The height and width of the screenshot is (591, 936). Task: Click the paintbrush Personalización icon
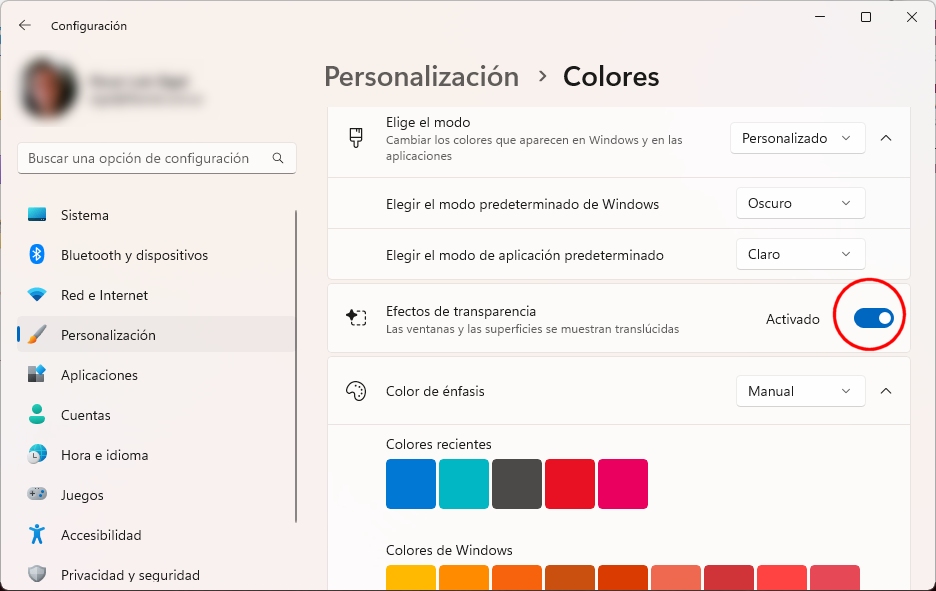pyautogui.click(x=37, y=334)
